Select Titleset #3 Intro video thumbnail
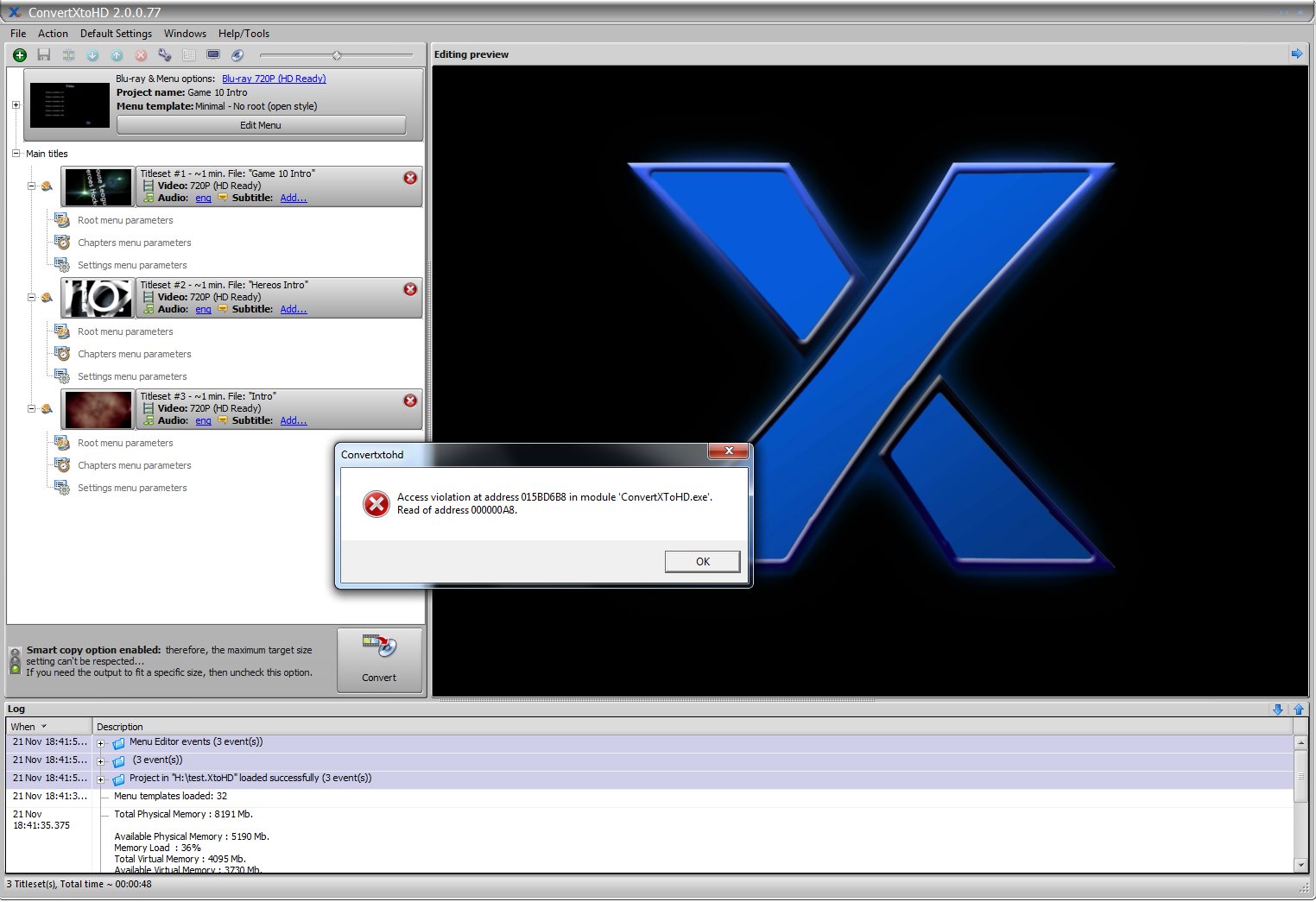1316x902 pixels. 98,409
